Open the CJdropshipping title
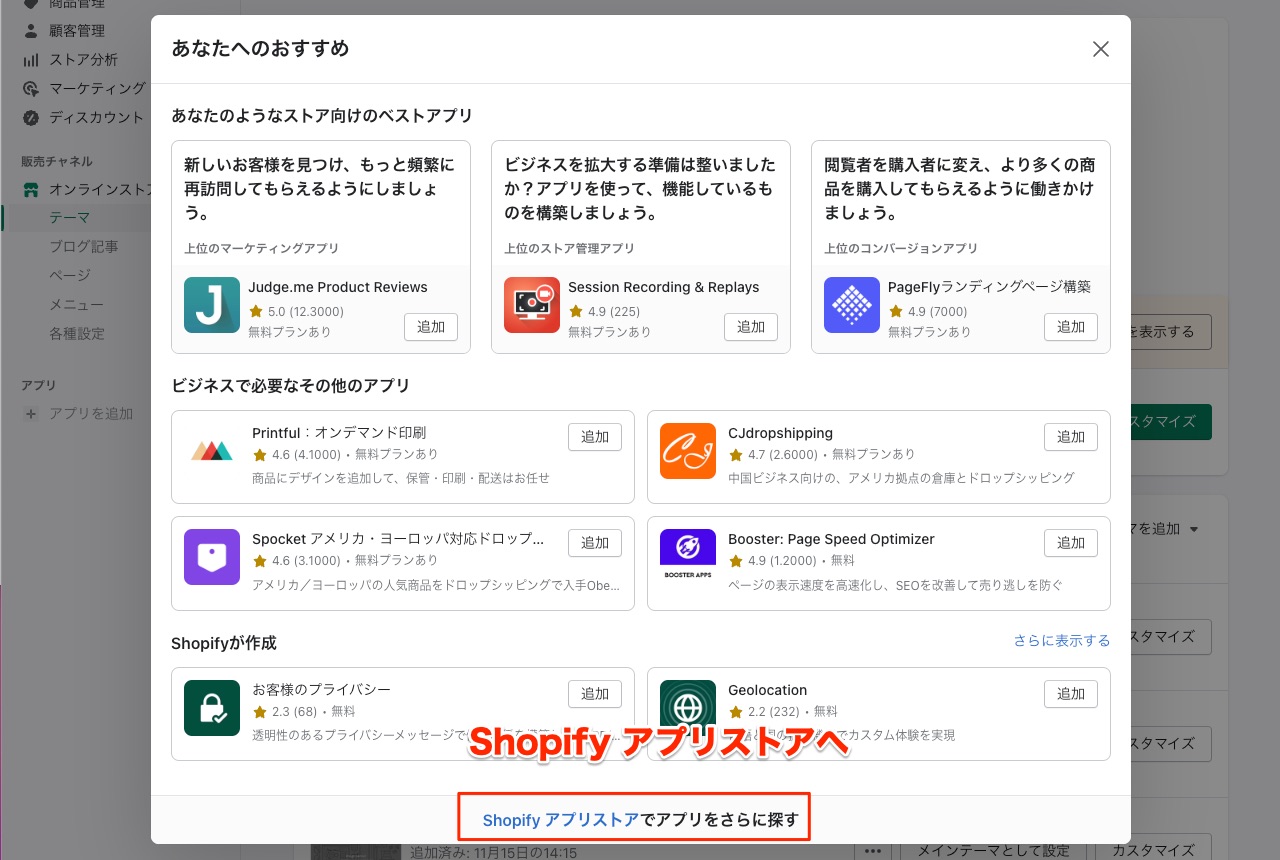This screenshot has width=1280, height=860. pos(780,433)
